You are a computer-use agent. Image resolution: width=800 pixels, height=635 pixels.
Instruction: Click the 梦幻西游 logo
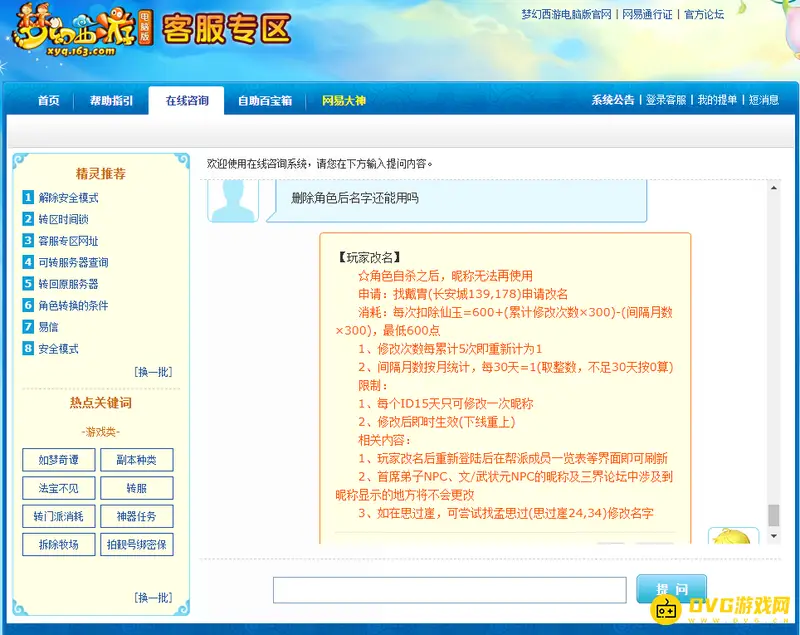[82, 29]
